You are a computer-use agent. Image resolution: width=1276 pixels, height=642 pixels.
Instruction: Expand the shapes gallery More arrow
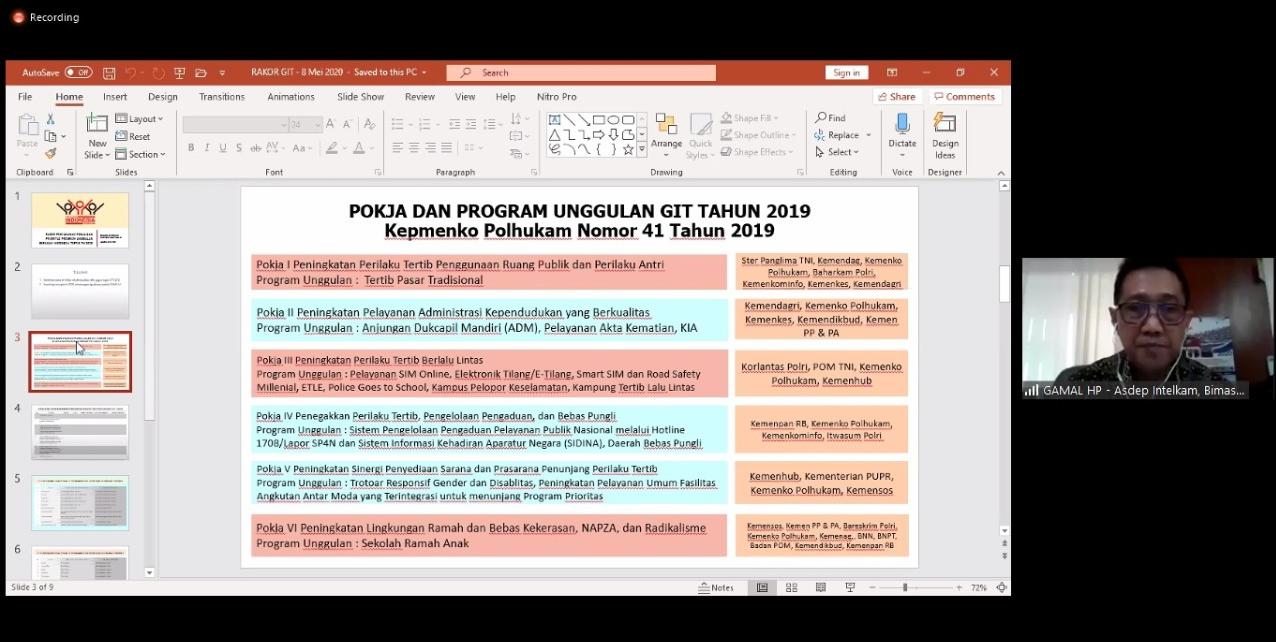tap(642, 150)
